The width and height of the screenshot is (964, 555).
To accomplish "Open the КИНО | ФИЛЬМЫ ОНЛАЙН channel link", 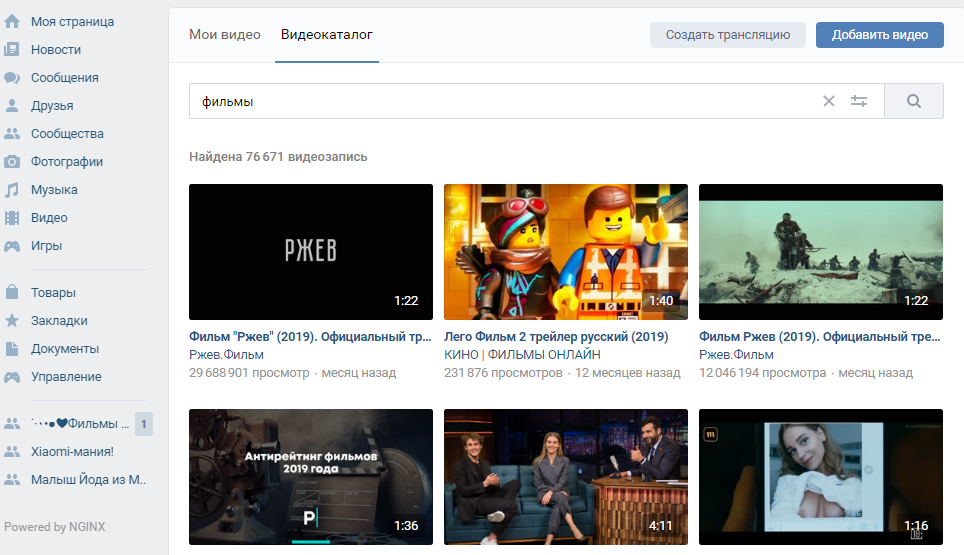I will 522,355.
